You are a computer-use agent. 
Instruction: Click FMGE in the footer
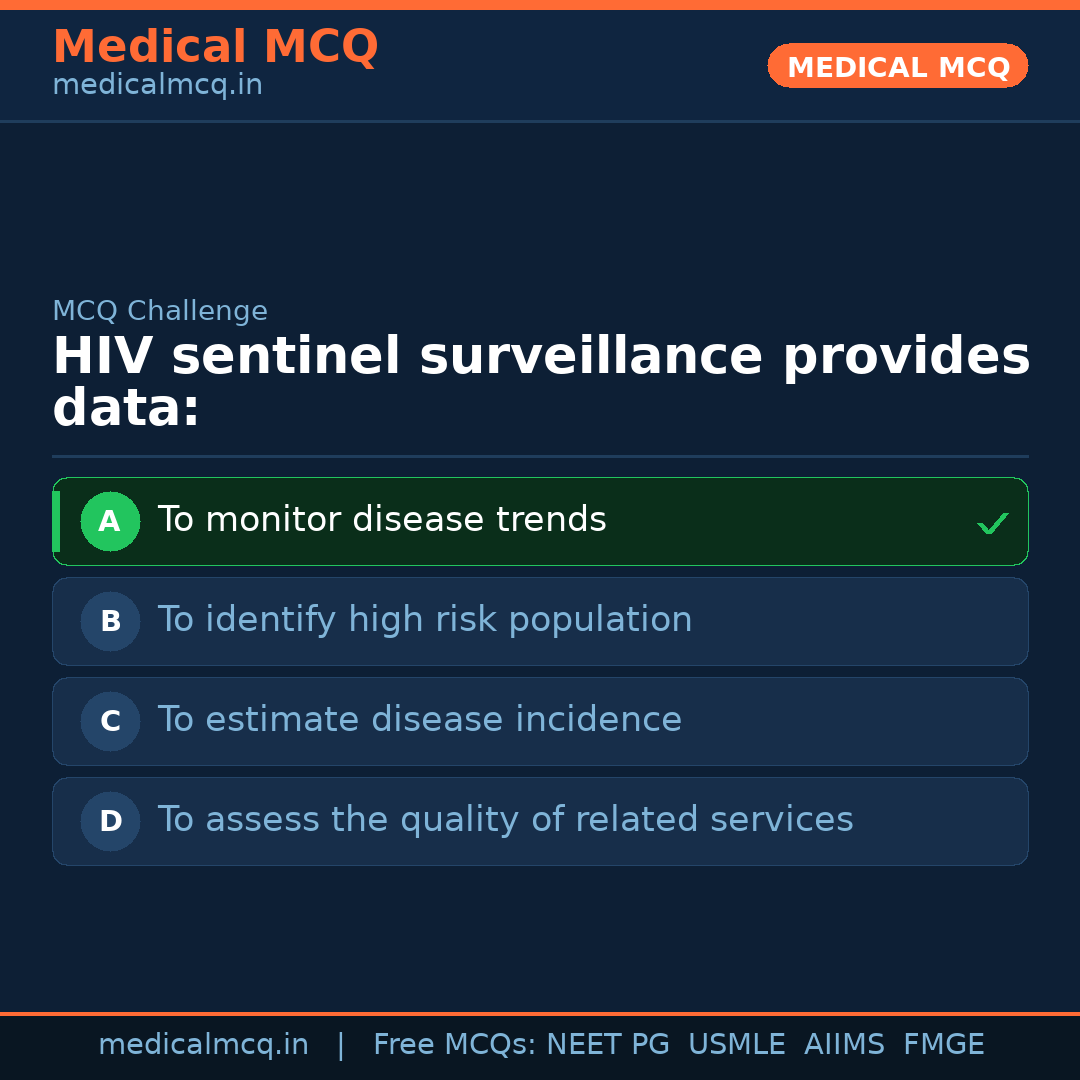(944, 1045)
